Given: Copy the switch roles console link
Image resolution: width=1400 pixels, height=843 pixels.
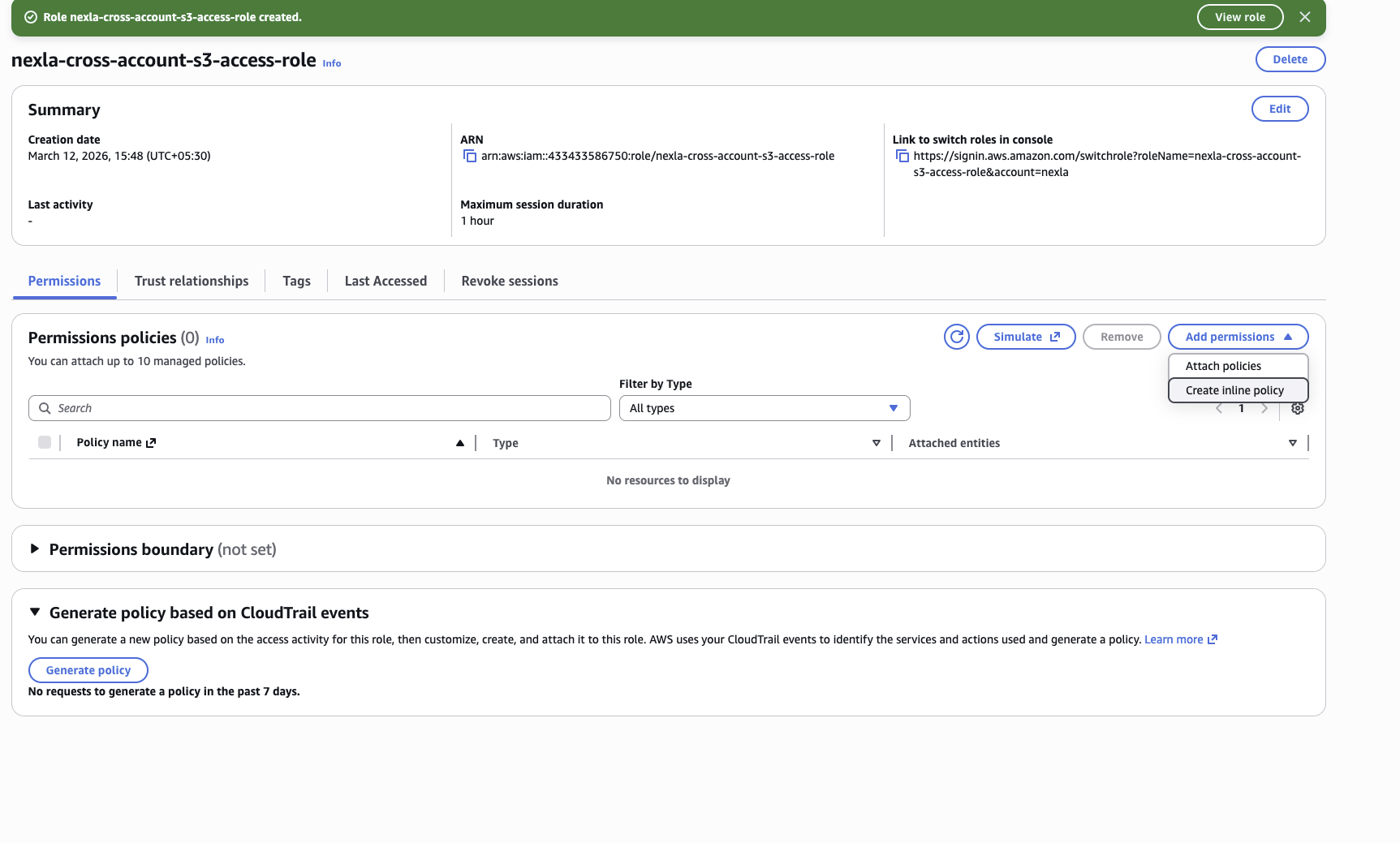Looking at the screenshot, I should click(x=902, y=156).
